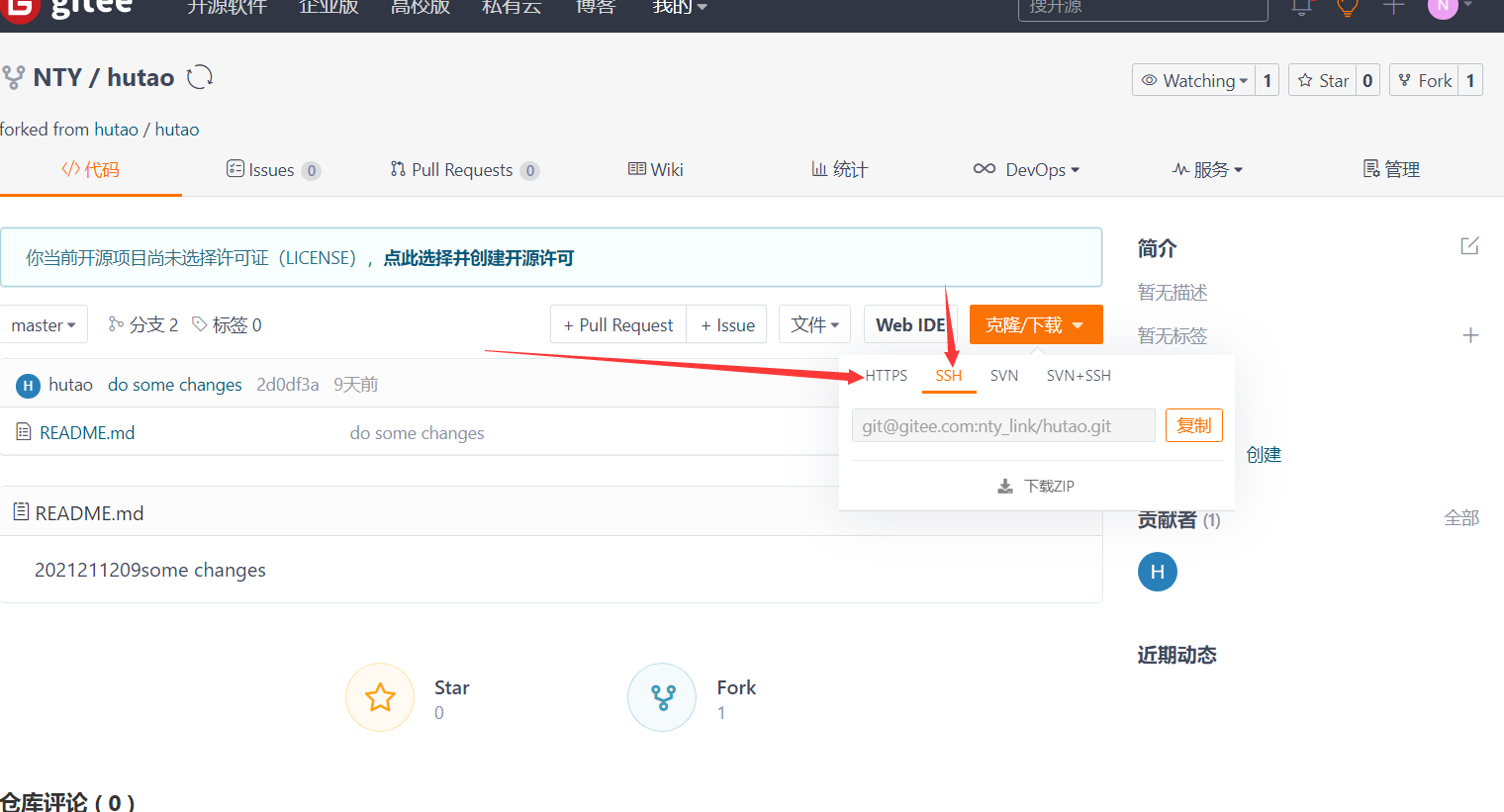Image resolution: width=1504 pixels, height=812 pixels.
Task: Click 全部 beside 贡献者
Action: [x=1461, y=518]
